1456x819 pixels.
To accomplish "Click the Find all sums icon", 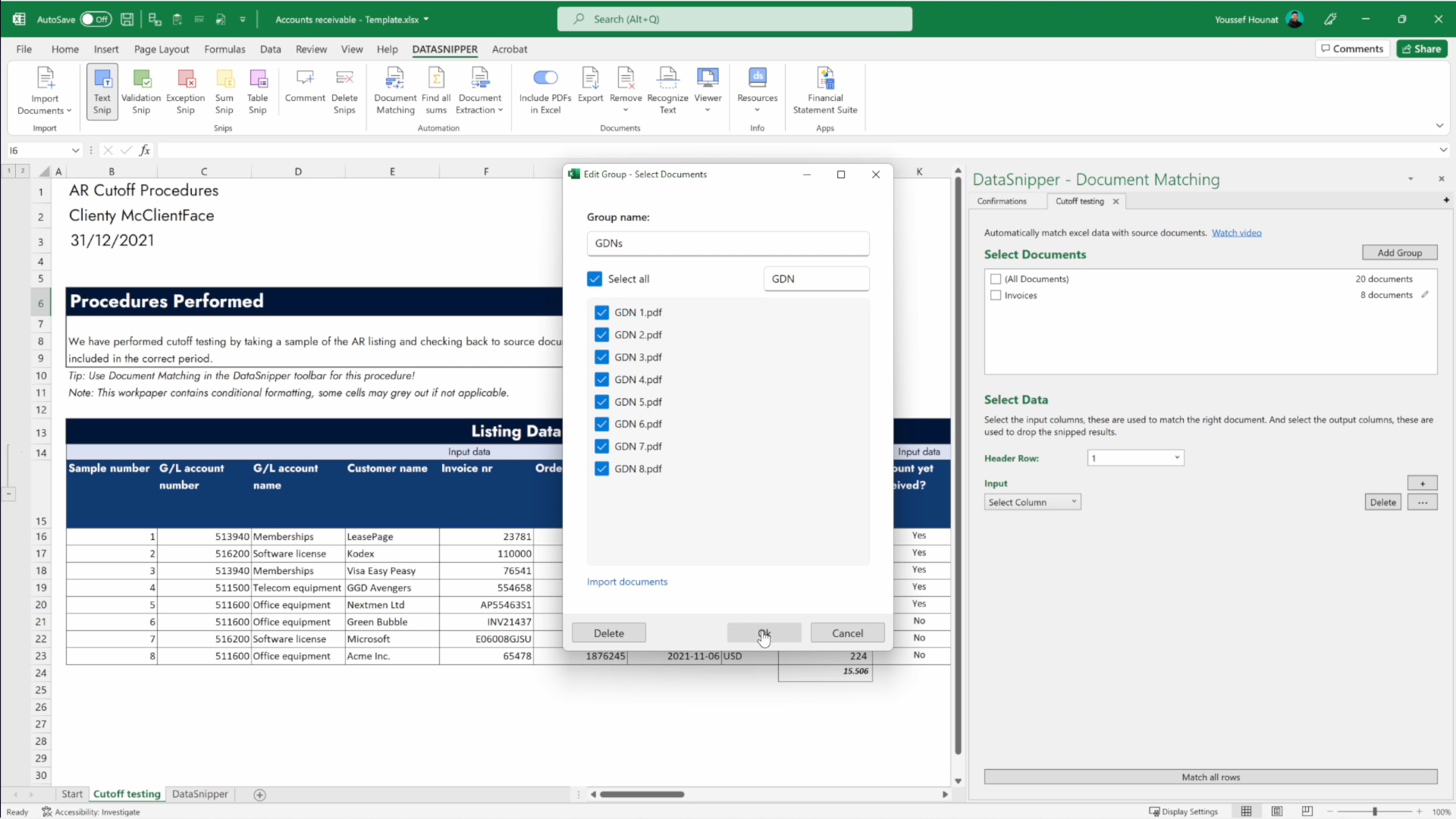I will point(436,89).
